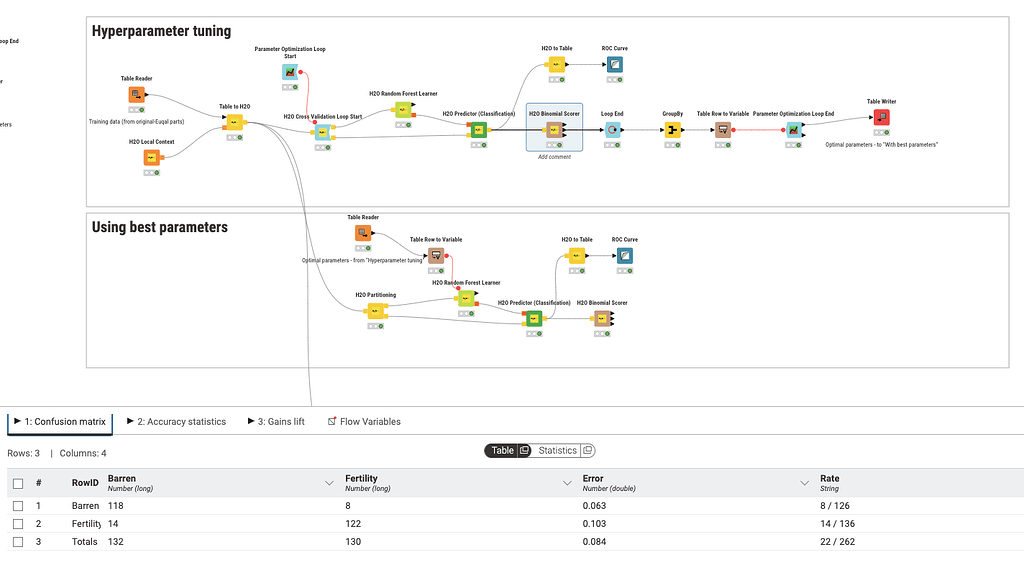Switch to Accuracy statistics tab
Screen dimensions: 1024x565
pos(176,421)
